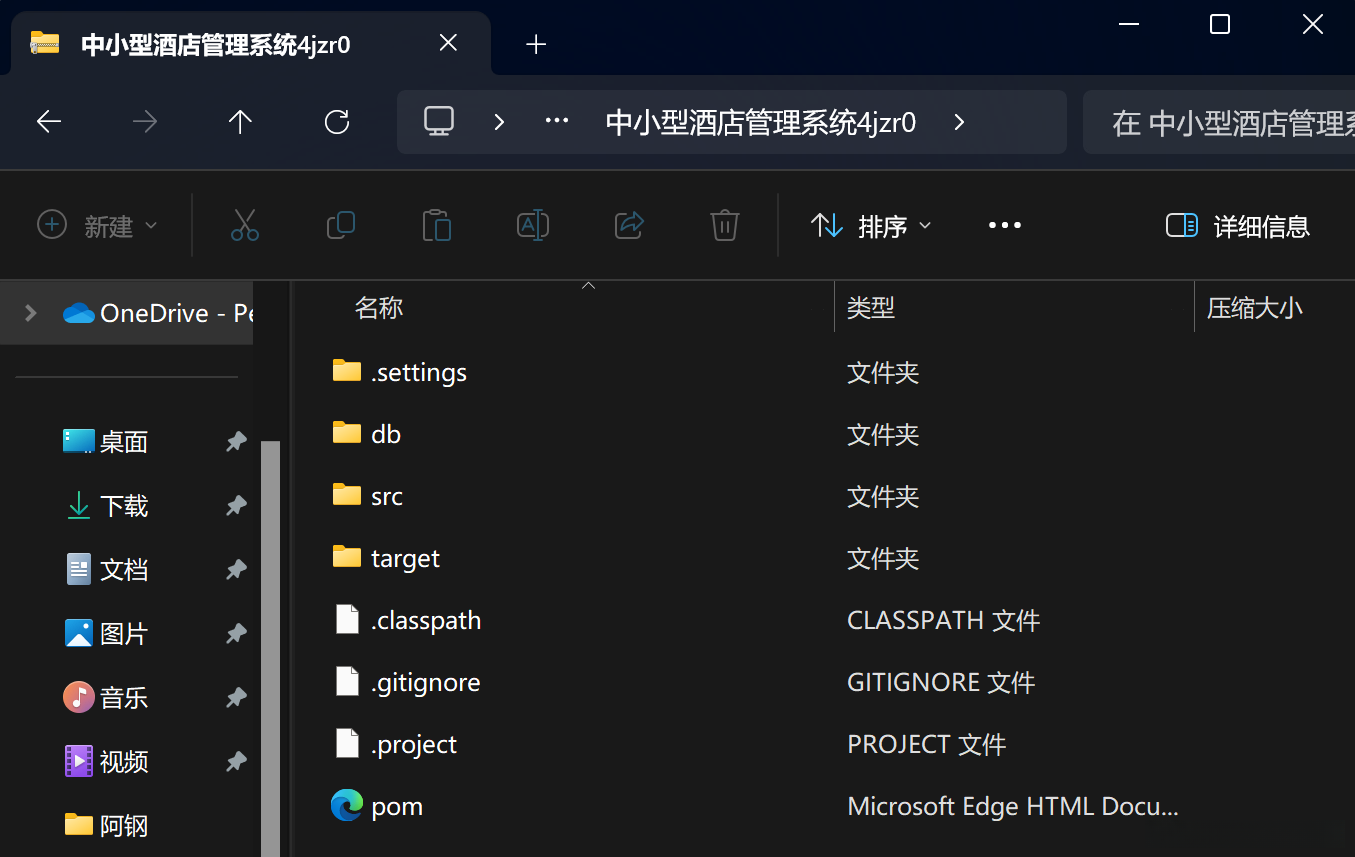Click the Paste clipboard icon
1355x857 pixels.
[437, 225]
